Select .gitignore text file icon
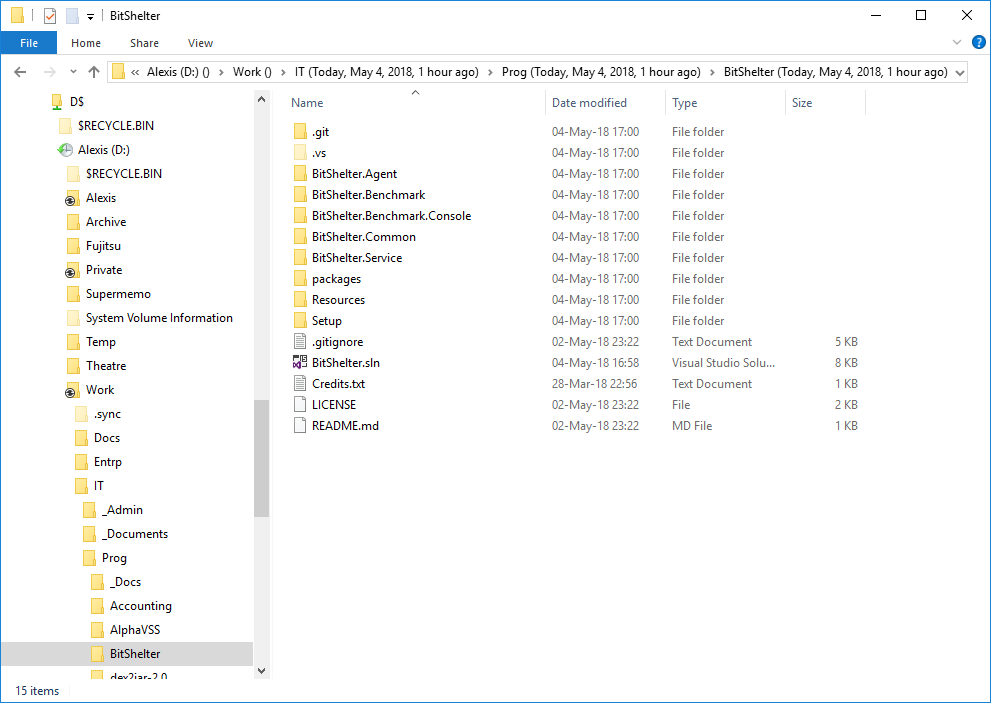991x703 pixels. click(300, 341)
